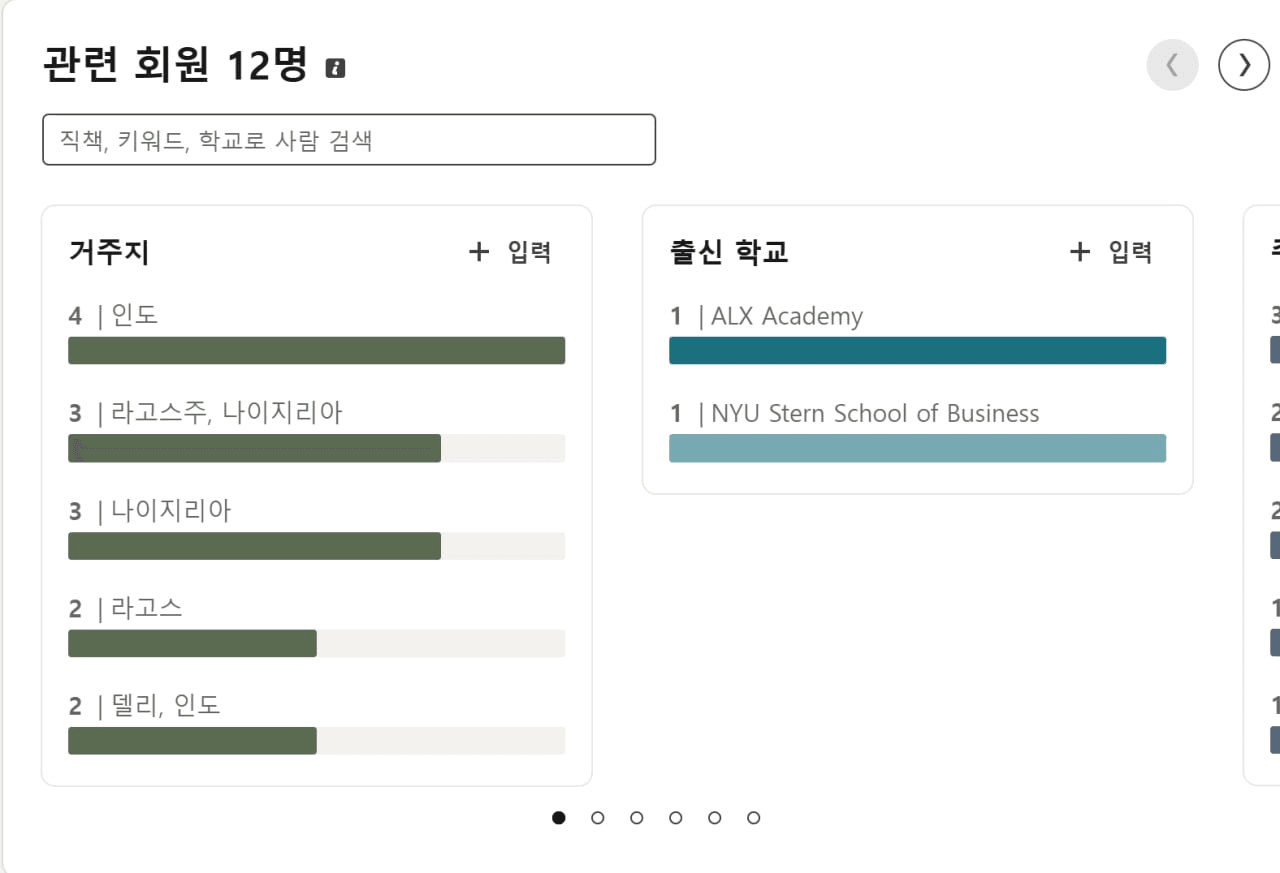Viewport: 1280px width, 873px height.
Task: Click the fifth pagination dot
Action: tap(715, 818)
